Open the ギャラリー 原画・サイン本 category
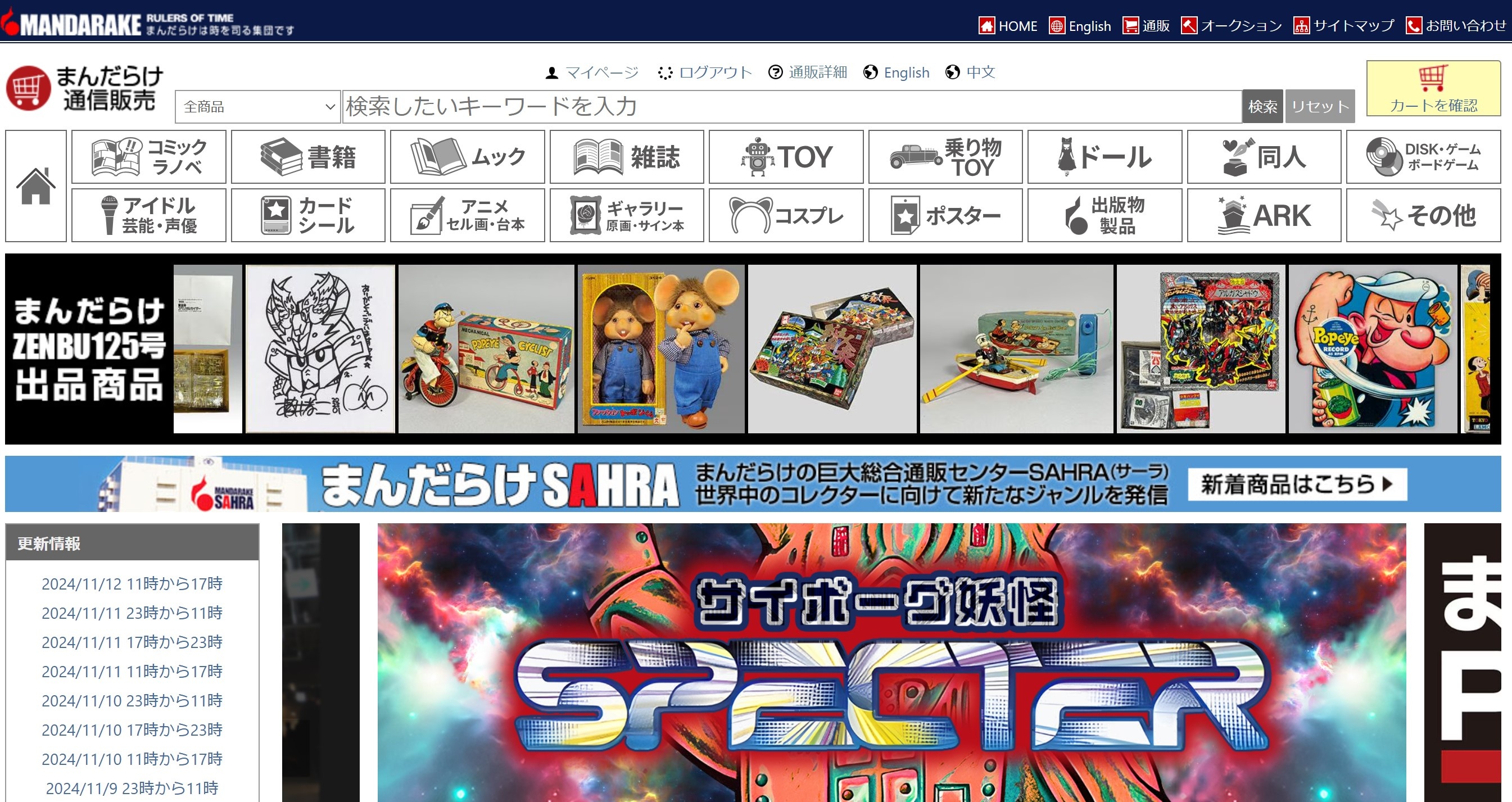The height and width of the screenshot is (802, 1512). coord(627,215)
